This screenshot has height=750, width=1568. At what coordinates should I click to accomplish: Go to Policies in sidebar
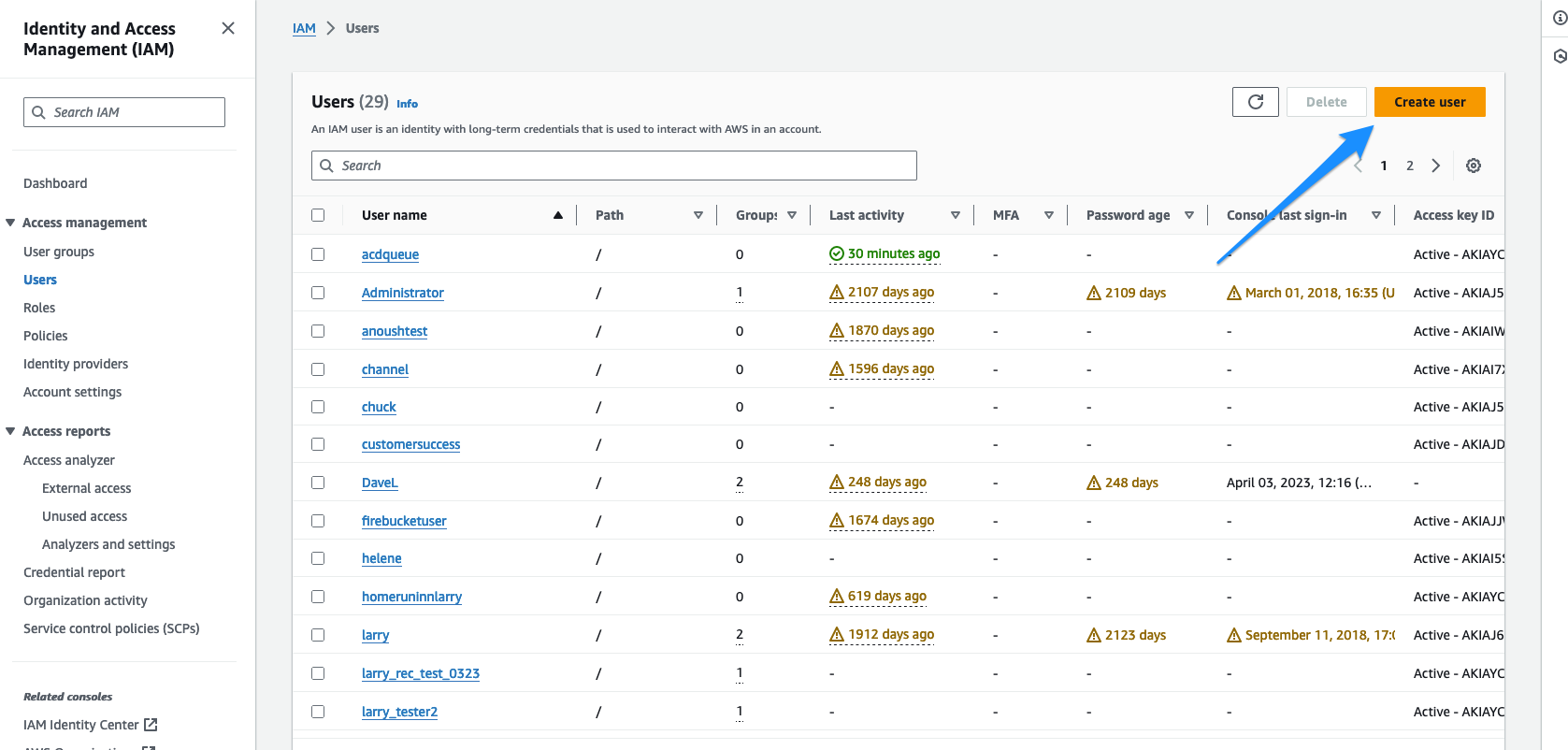point(46,336)
